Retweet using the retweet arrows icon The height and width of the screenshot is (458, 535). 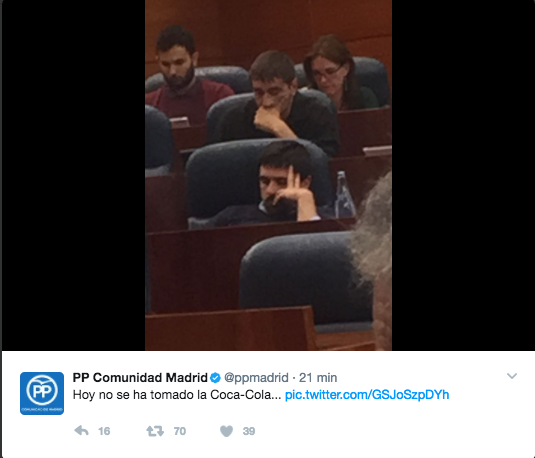tap(155, 431)
